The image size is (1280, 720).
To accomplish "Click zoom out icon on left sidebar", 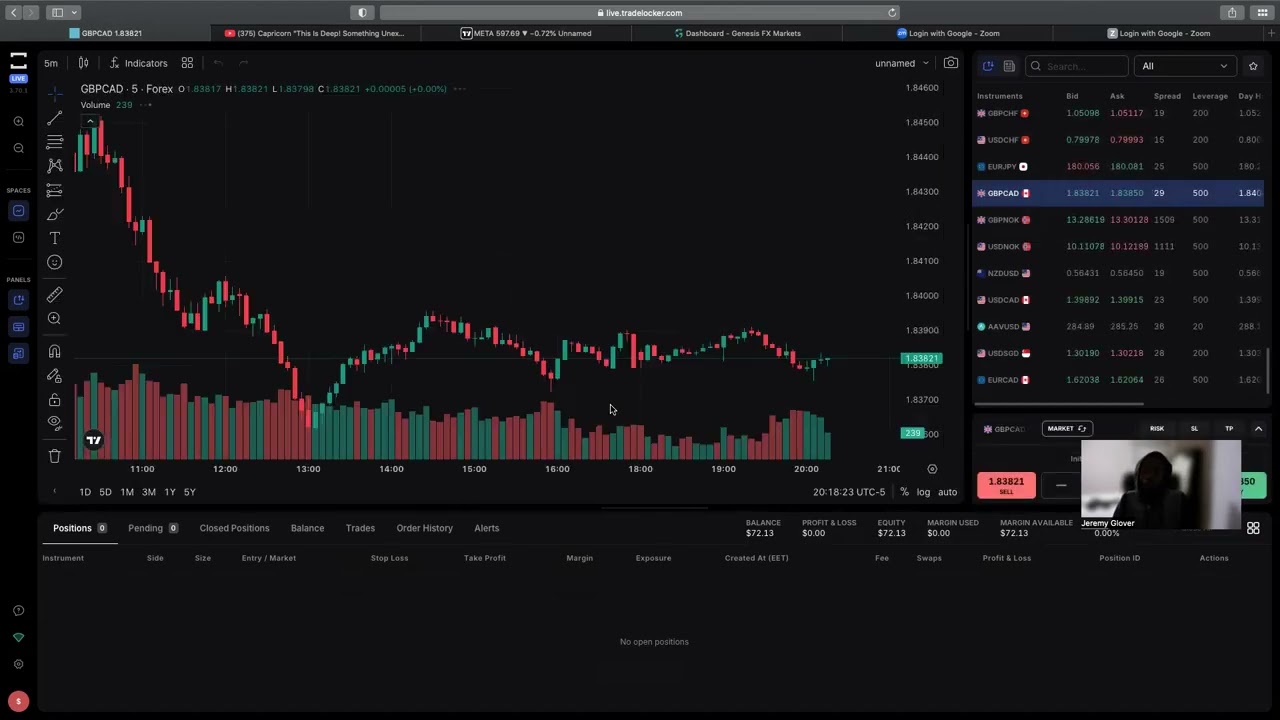I will 18,148.
